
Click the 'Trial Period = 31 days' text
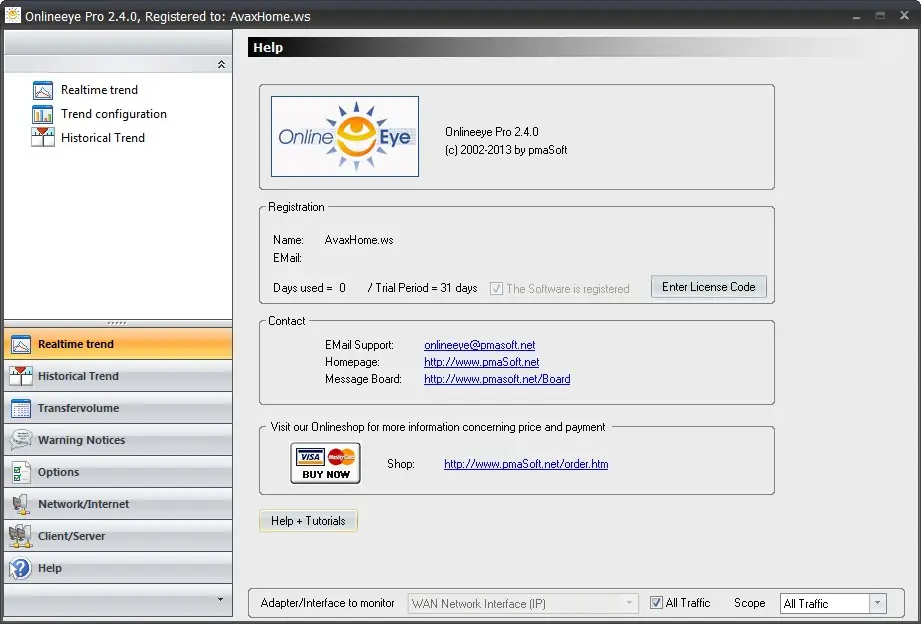[x=426, y=288]
